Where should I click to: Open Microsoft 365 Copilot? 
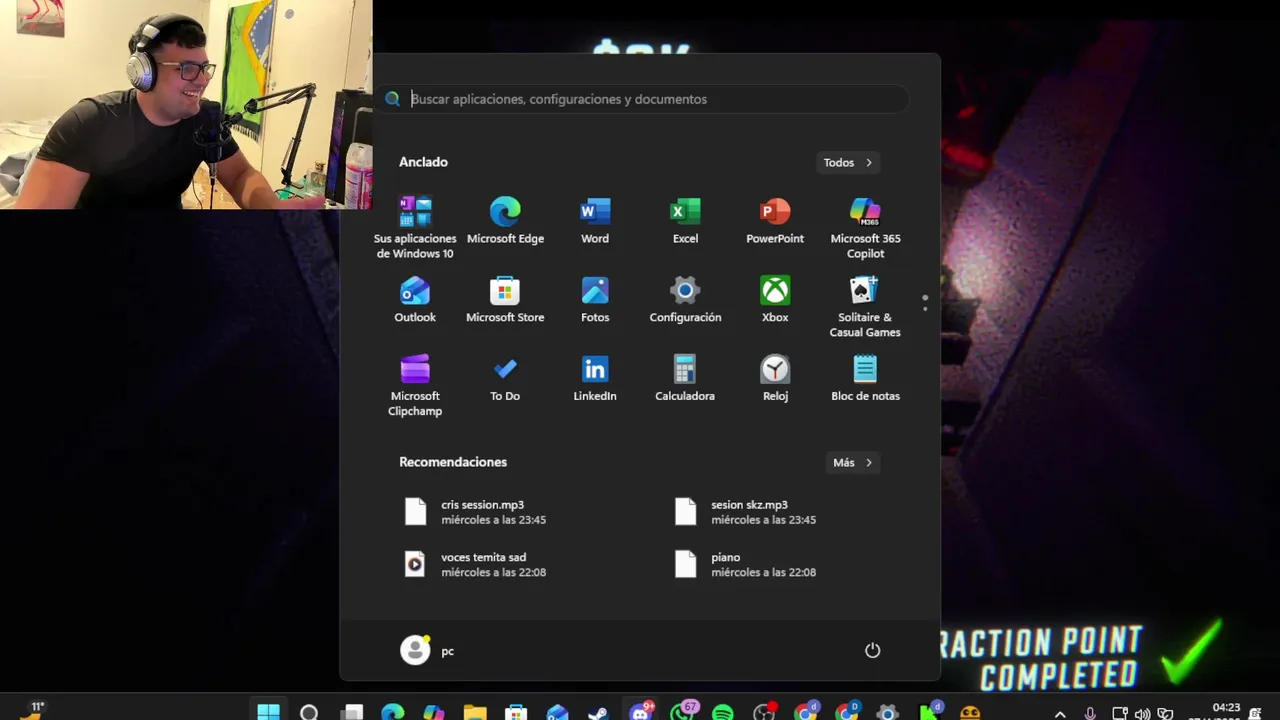(865, 228)
